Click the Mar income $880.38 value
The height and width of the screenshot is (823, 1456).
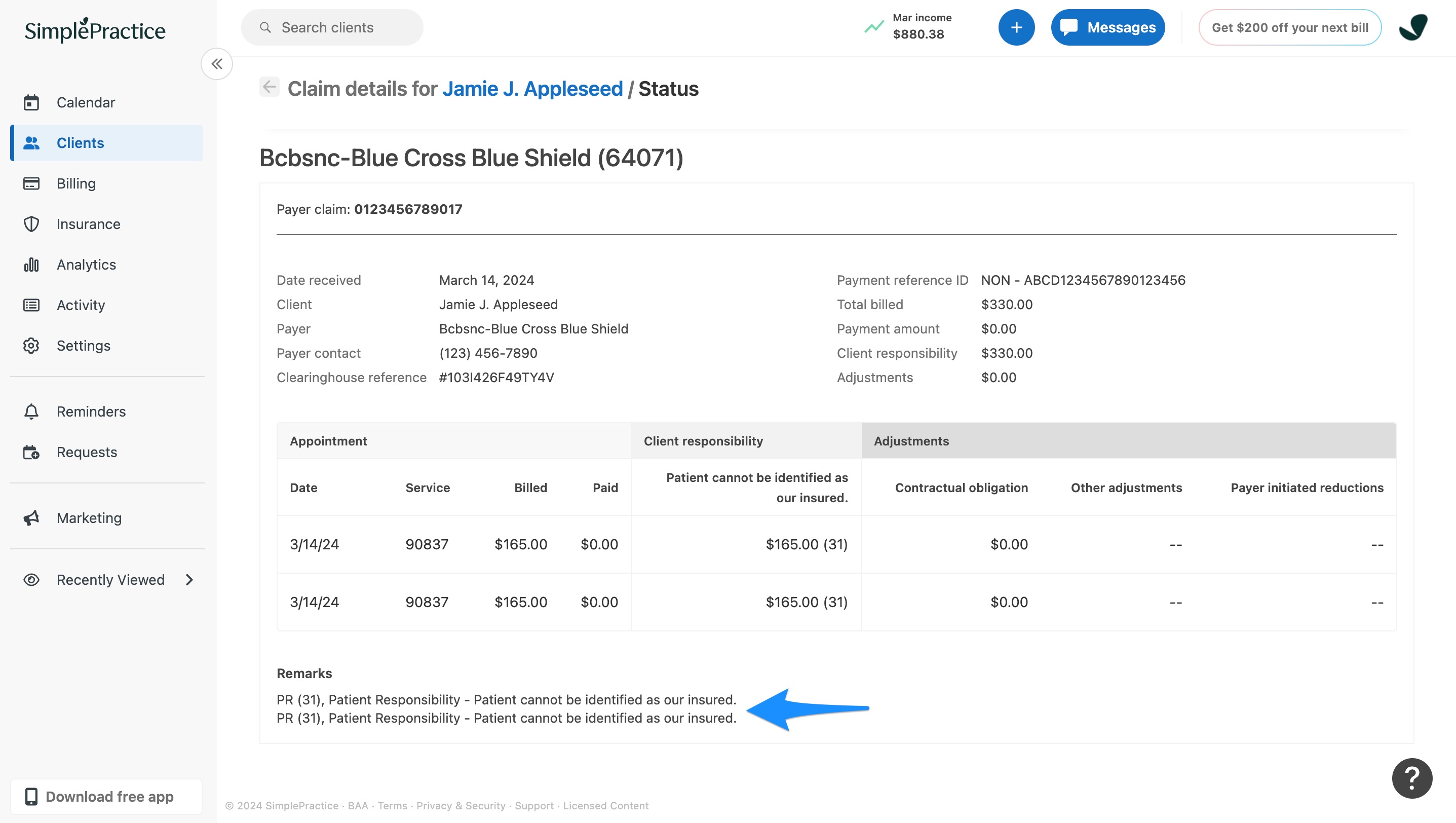(x=918, y=34)
